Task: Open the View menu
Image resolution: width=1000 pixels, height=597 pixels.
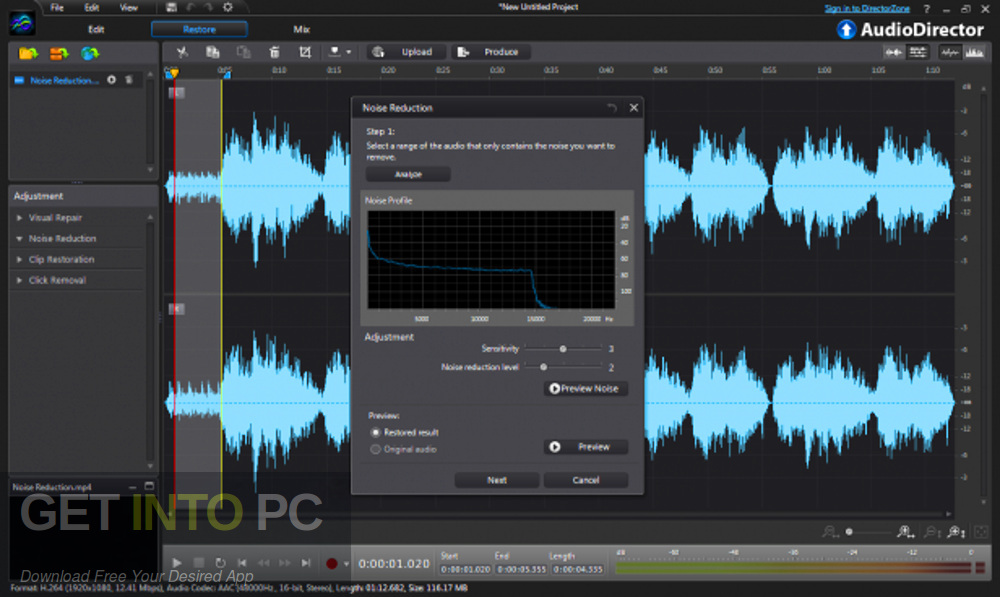Action: coord(128,8)
